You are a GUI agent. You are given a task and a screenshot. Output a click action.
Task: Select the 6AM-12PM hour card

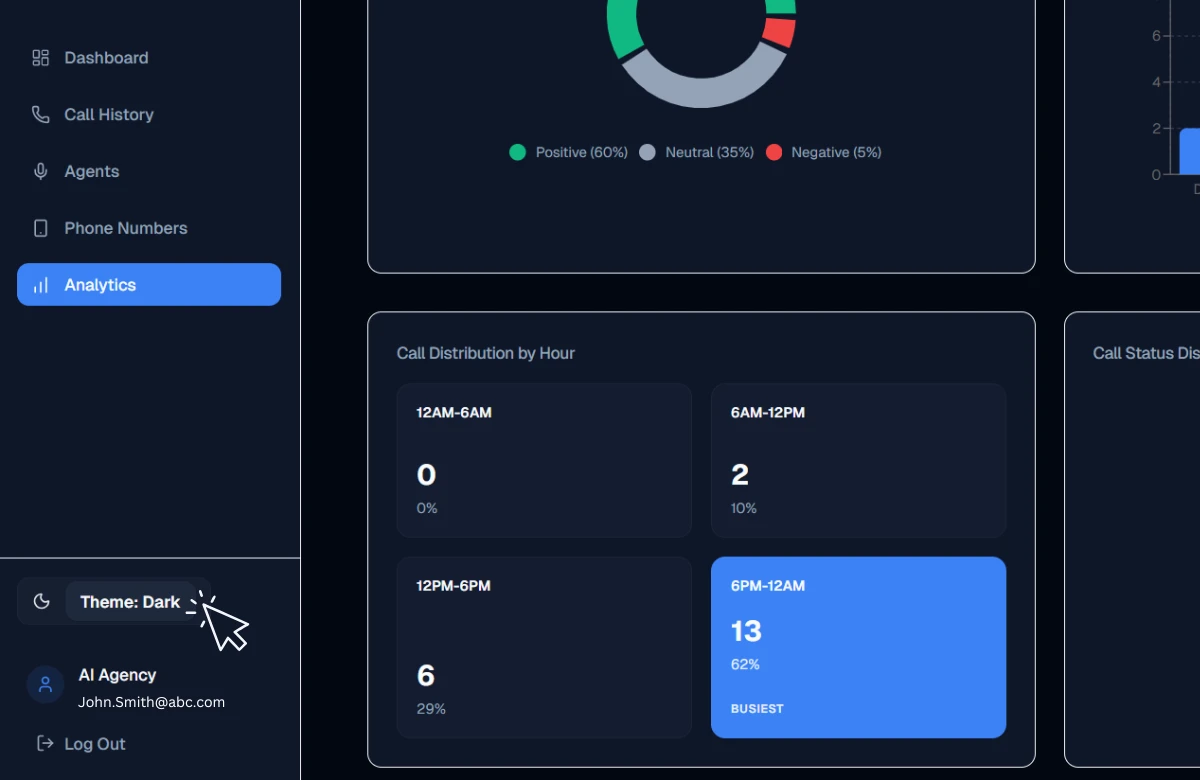858,460
